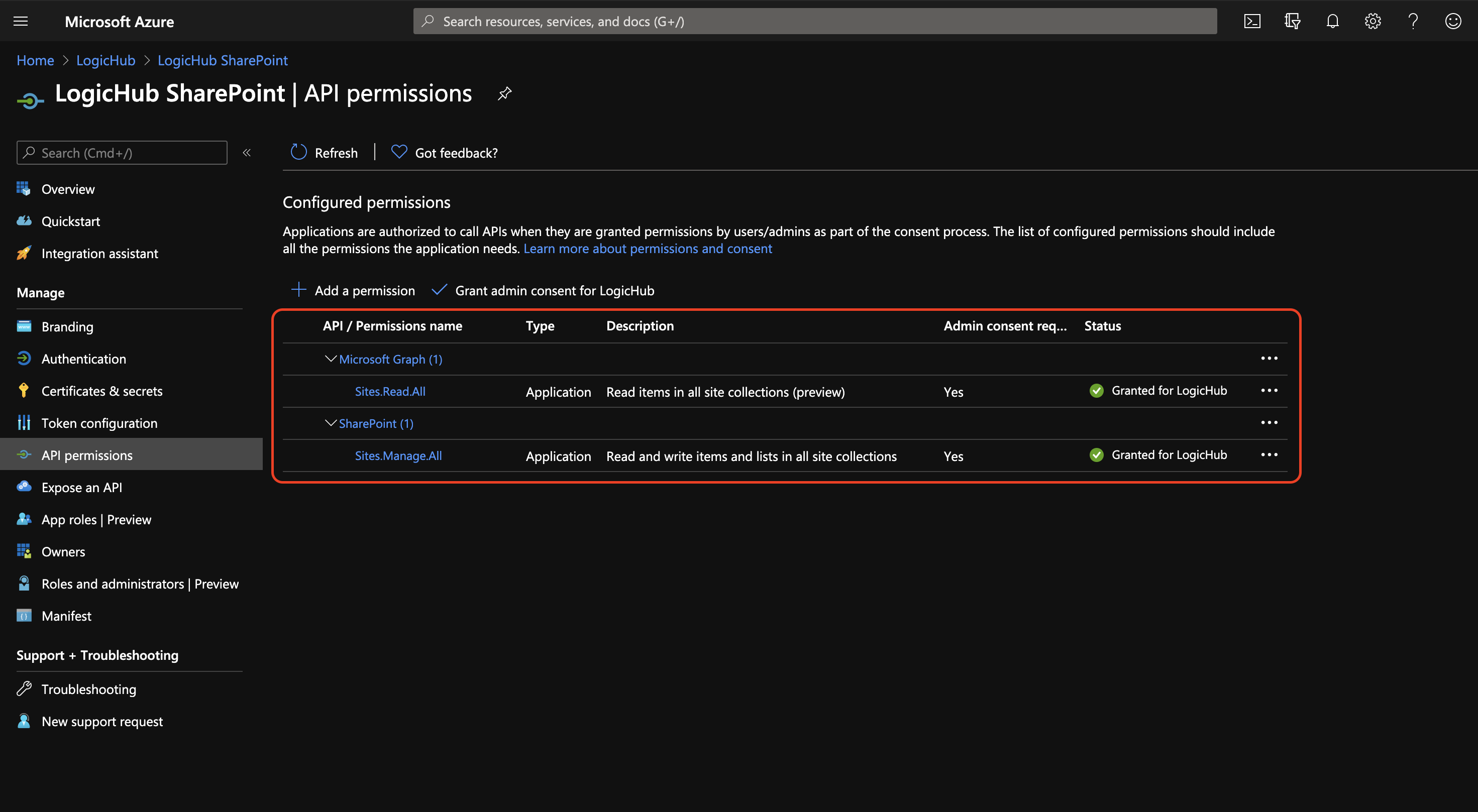Viewport: 1478px width, 812px height.
Task: Collapse the SharePoint (1) group chevron
Action: click(331, 423)
